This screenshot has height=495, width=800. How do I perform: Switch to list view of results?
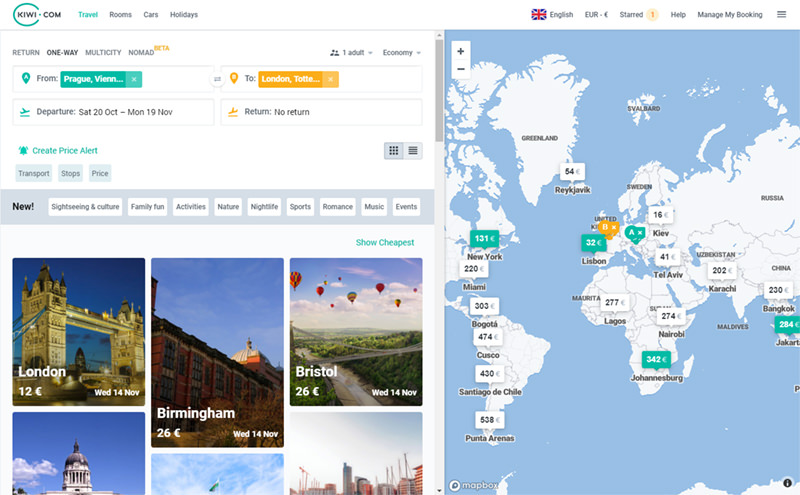413,150
